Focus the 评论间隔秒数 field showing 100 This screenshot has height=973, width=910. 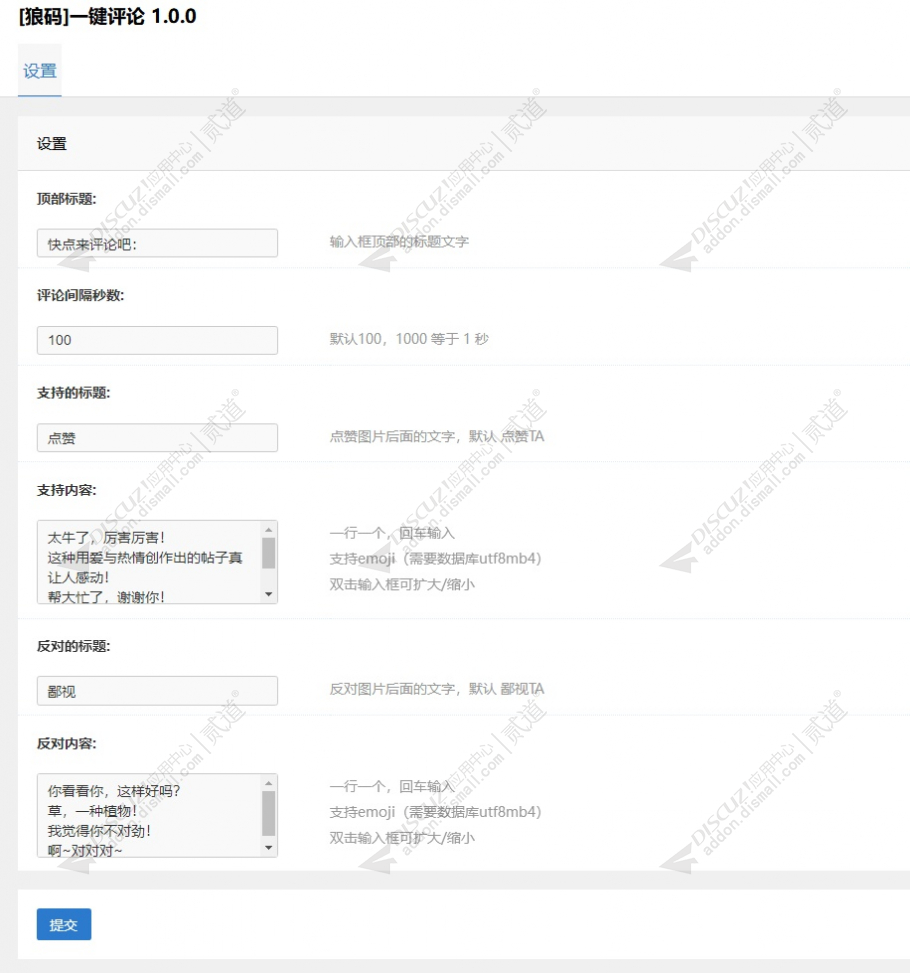pyautogui.click(x=157, y=340)
